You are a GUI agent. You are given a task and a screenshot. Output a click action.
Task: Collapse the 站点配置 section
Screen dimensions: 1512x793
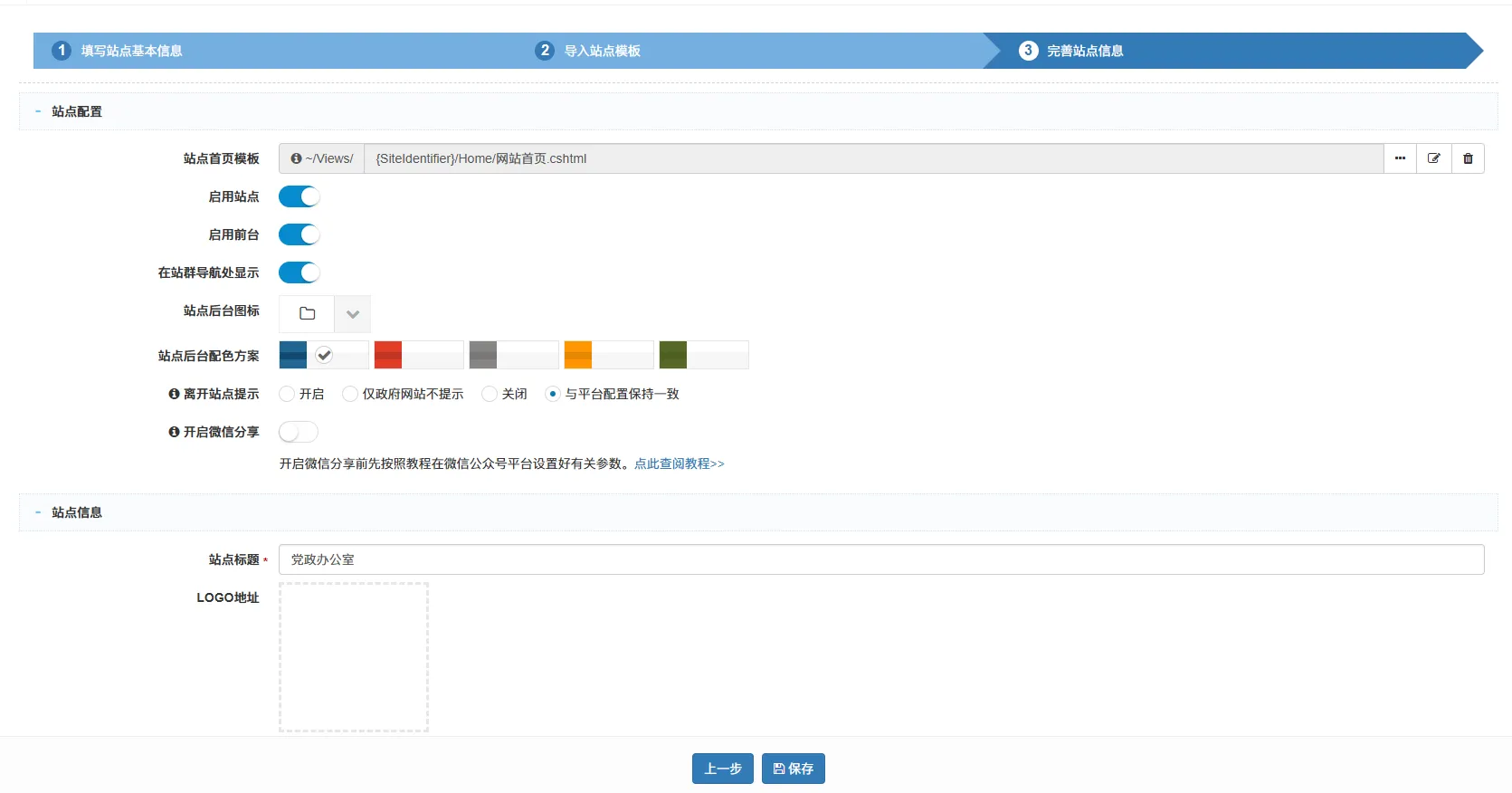pos(38,111)
